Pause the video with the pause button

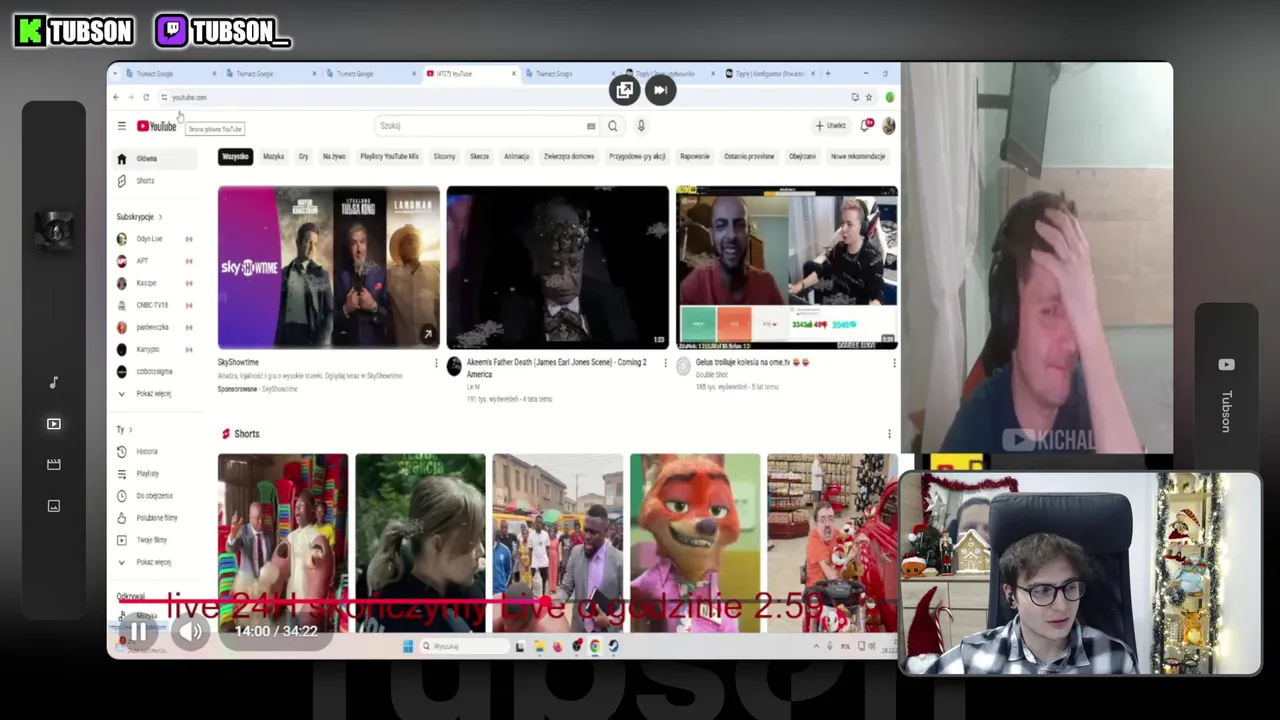point(139,631)
